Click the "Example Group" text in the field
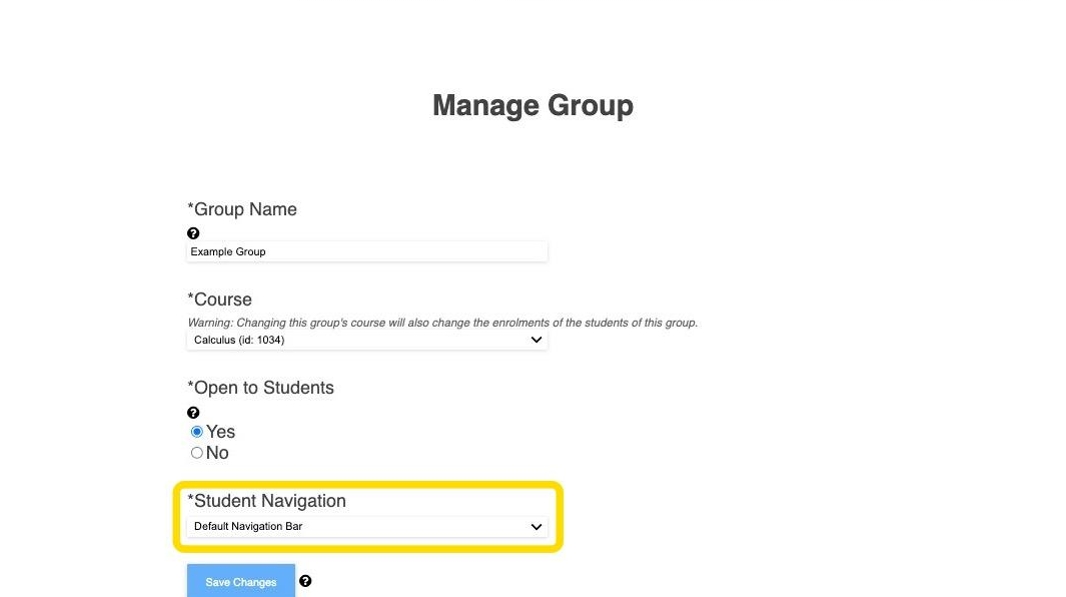 coord(228,252)
